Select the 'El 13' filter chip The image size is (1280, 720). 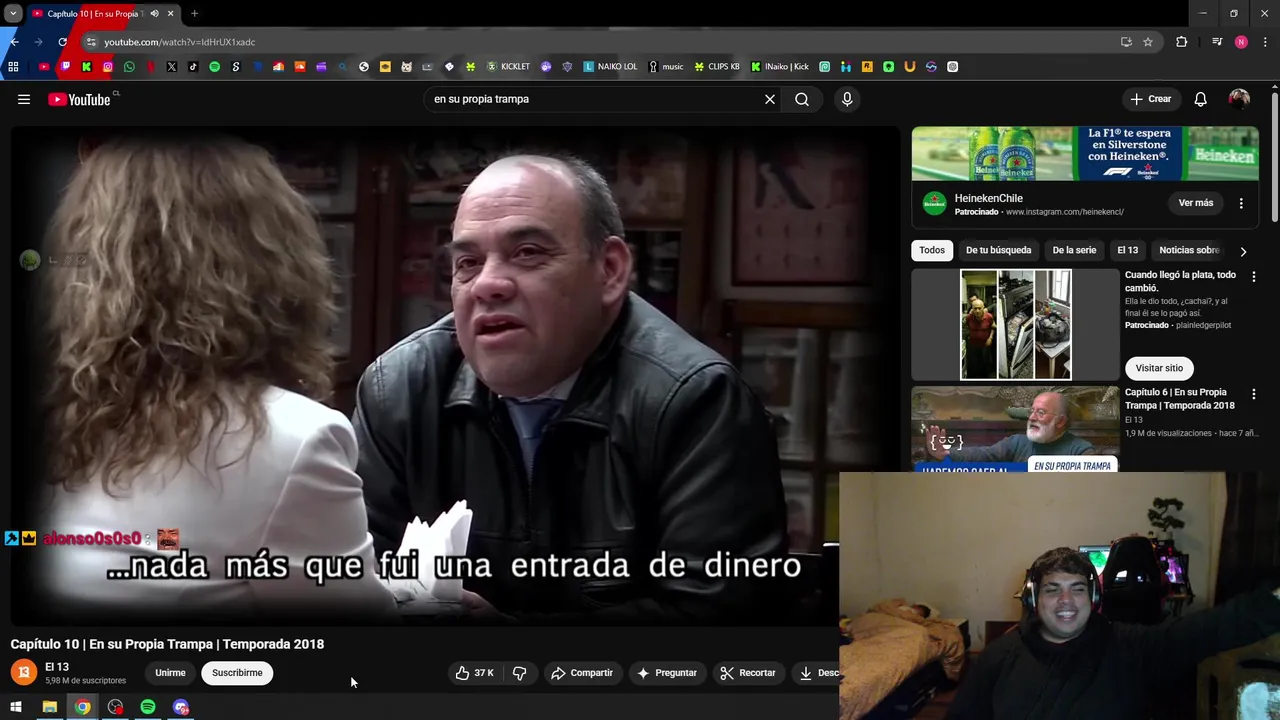click(1127, 250)
